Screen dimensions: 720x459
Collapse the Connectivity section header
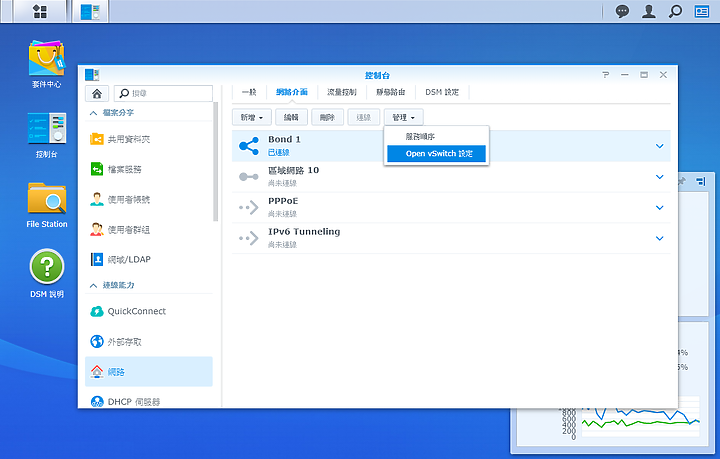coord(149,285)
